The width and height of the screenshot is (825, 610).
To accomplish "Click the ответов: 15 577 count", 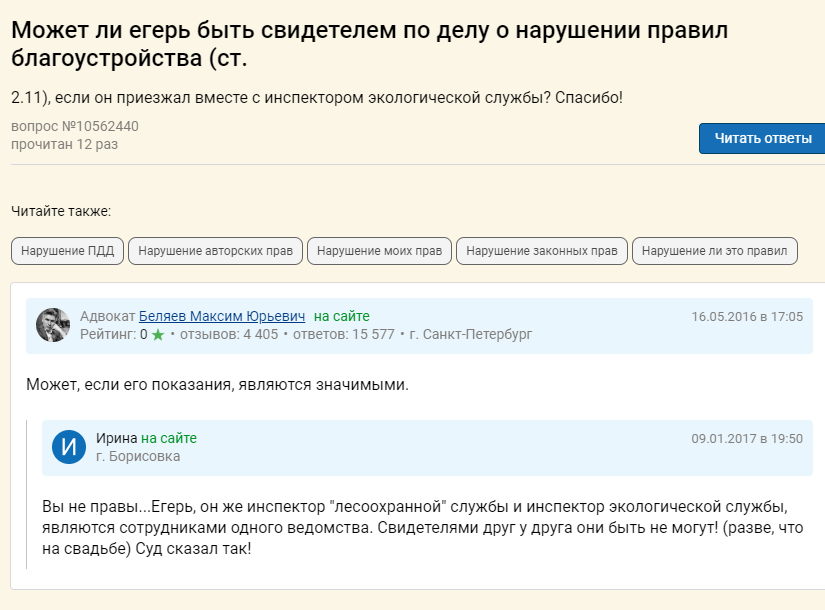I will click(x=342, y=334).
